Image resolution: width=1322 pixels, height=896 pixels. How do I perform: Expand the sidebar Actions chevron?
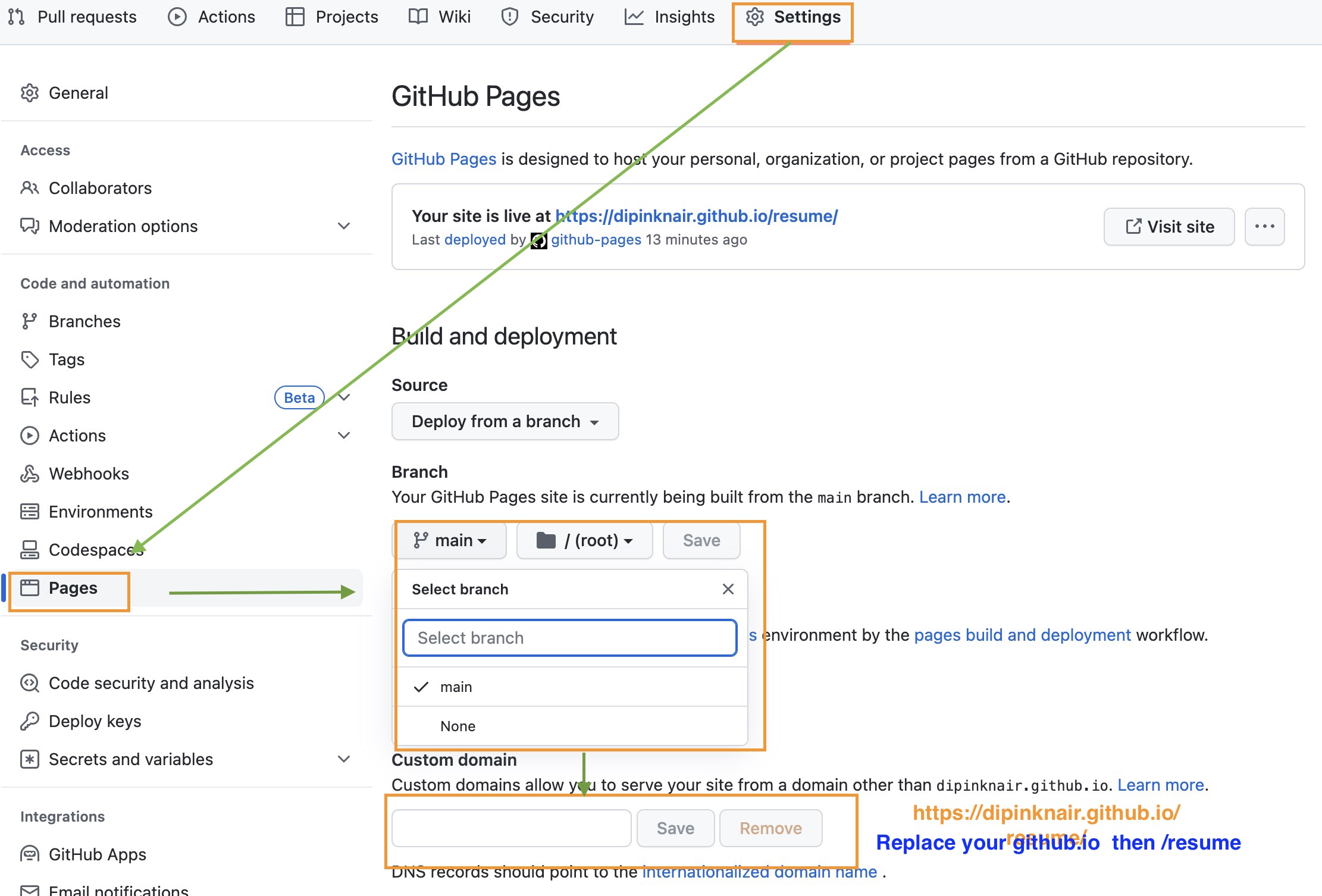(x=344, y=436)
